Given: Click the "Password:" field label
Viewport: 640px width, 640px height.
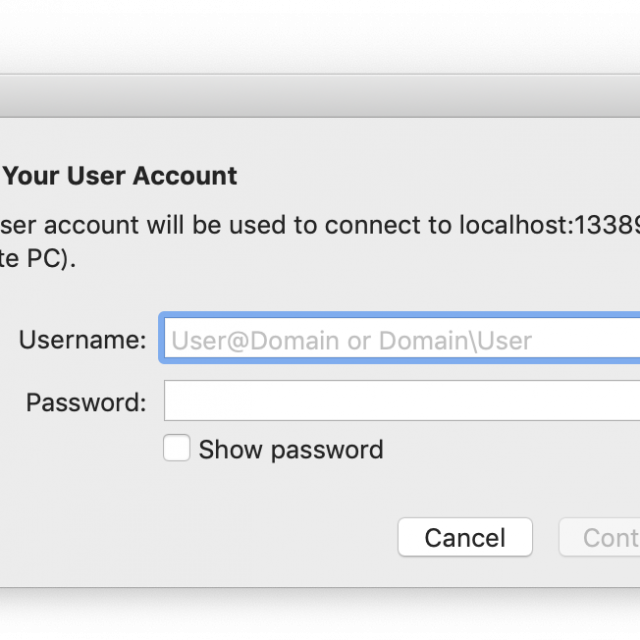Looking at the screenshot, I should click(x=86, y=403).
